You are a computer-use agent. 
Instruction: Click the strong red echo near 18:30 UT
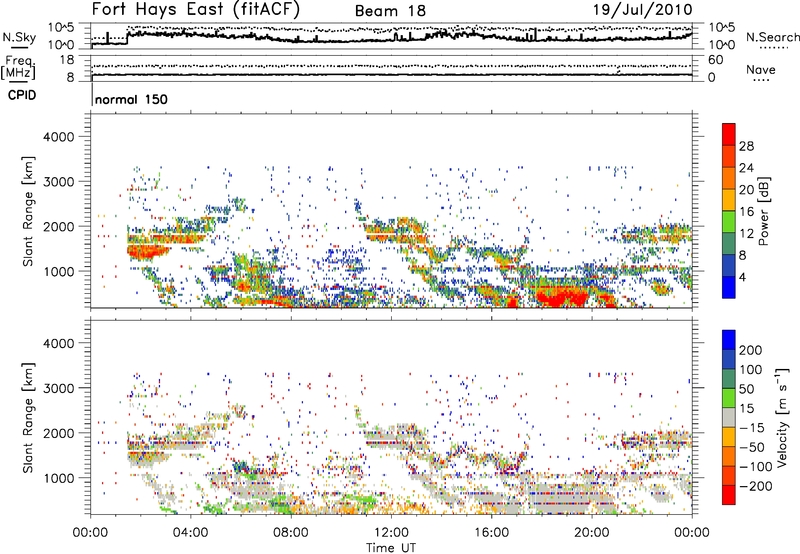(564, 296)
